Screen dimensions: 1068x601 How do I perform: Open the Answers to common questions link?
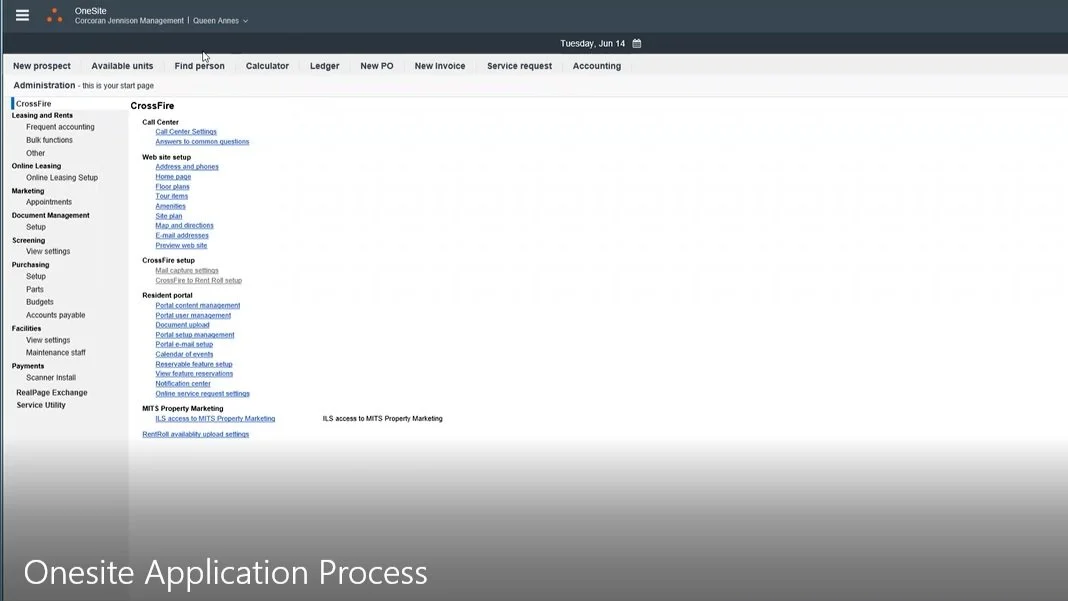[x=202, y=142]
